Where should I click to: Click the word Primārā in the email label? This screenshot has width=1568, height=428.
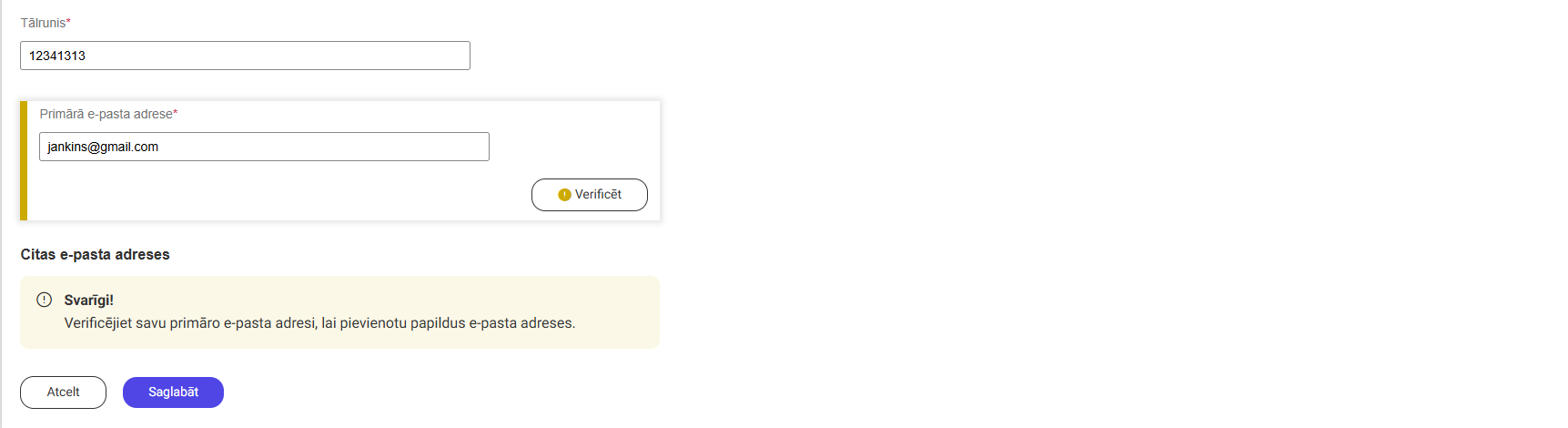click(x=61, y=114)
